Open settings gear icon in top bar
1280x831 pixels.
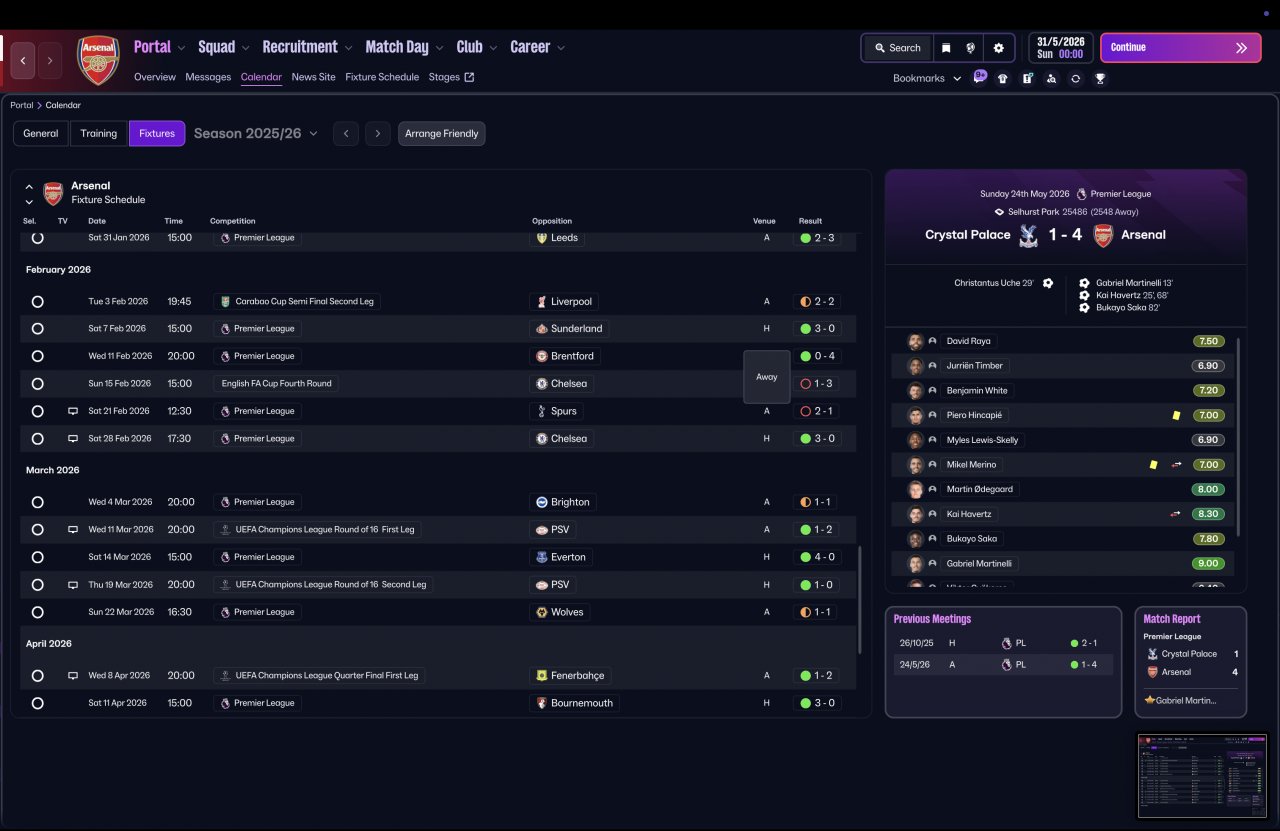(x=998, y=48)
